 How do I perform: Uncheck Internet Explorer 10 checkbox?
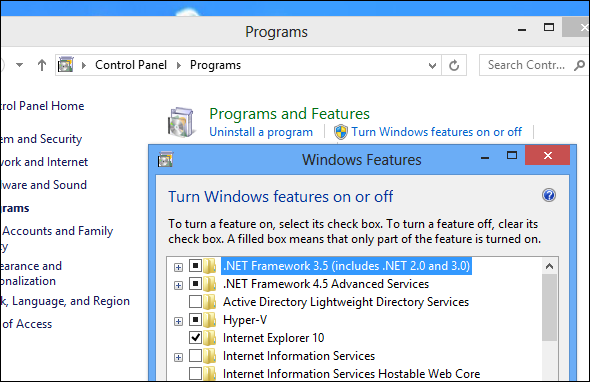pos(195,338)
